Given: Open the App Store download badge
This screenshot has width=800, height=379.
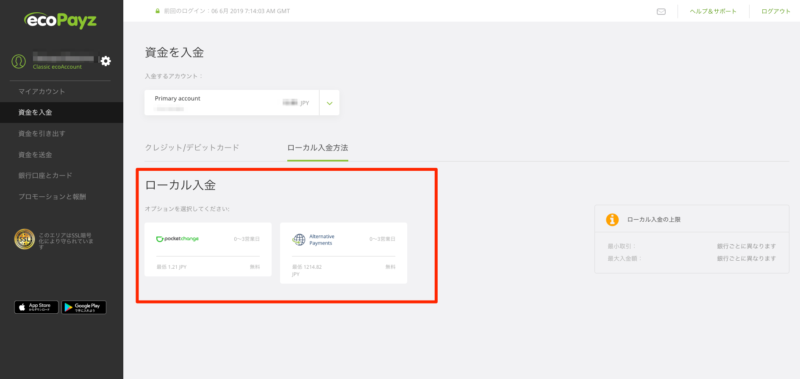Looking at the screenshot, I should 36,307.
